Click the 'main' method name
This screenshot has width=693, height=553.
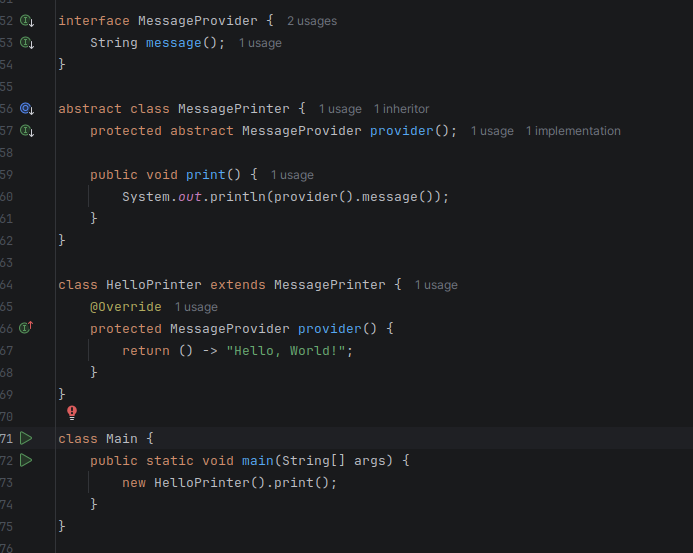coord(258,461)
